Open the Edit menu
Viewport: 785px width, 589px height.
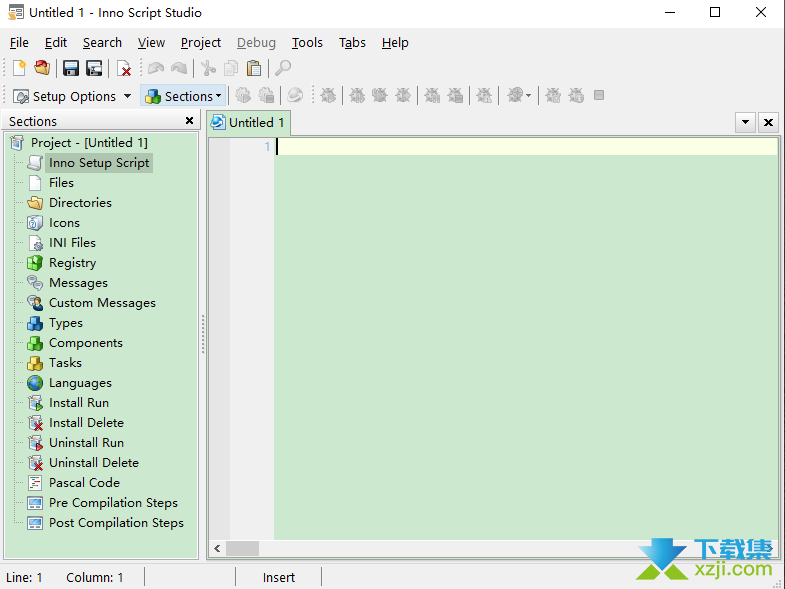pyautogui.click(x=56, y=43)
